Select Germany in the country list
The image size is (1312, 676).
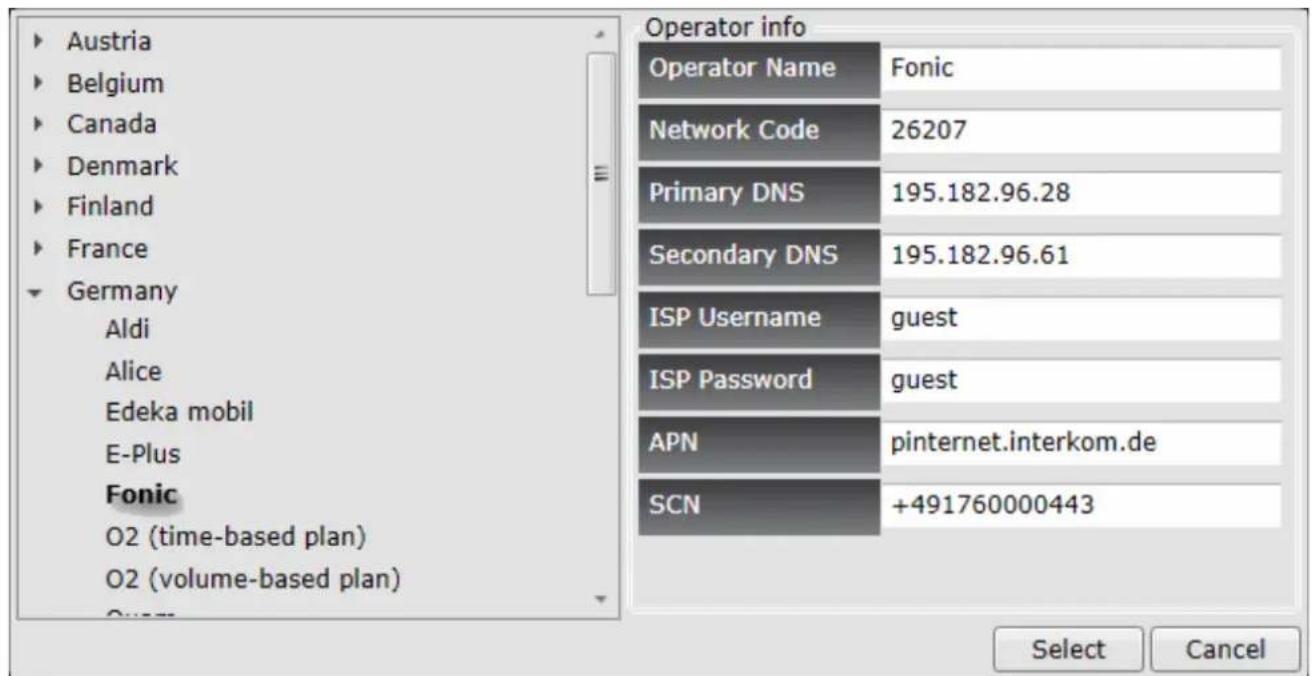pyautogui.click(x=121, y=291)
